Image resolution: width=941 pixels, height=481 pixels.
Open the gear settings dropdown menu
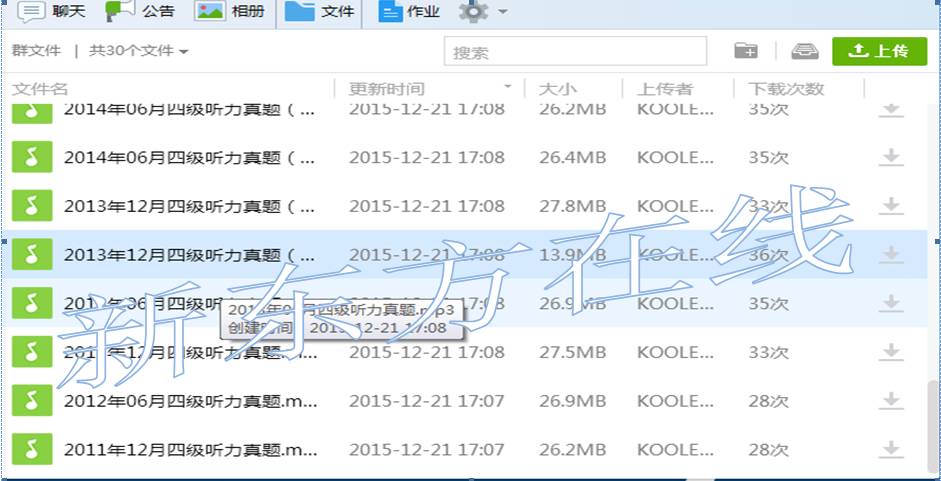[x=484, y=11]
